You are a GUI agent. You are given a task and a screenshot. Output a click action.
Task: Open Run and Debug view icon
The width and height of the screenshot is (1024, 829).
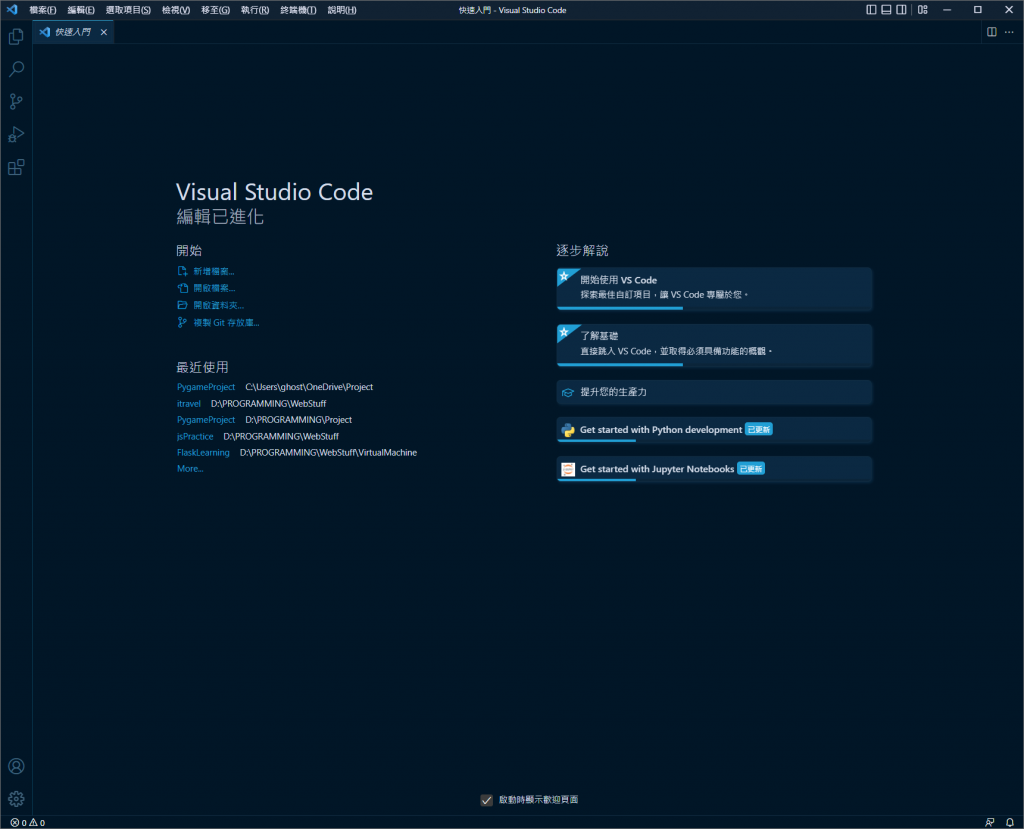click(x=16, y=135)
